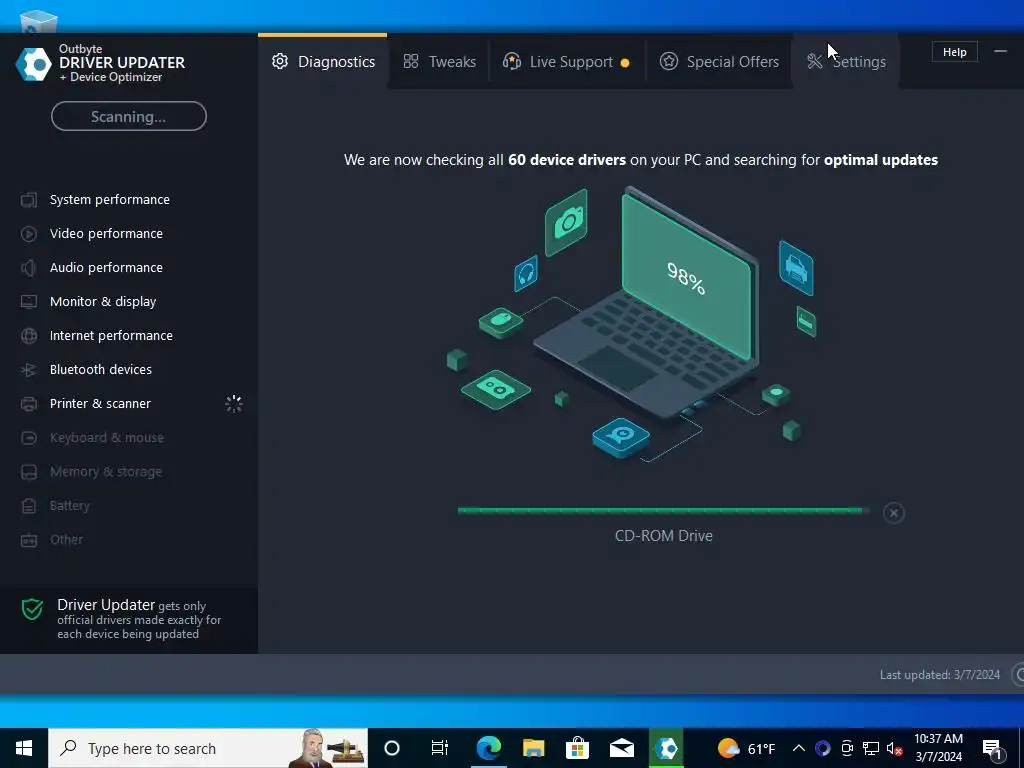Open the network tray icon

pyautogui.click(x=871, y=748)
